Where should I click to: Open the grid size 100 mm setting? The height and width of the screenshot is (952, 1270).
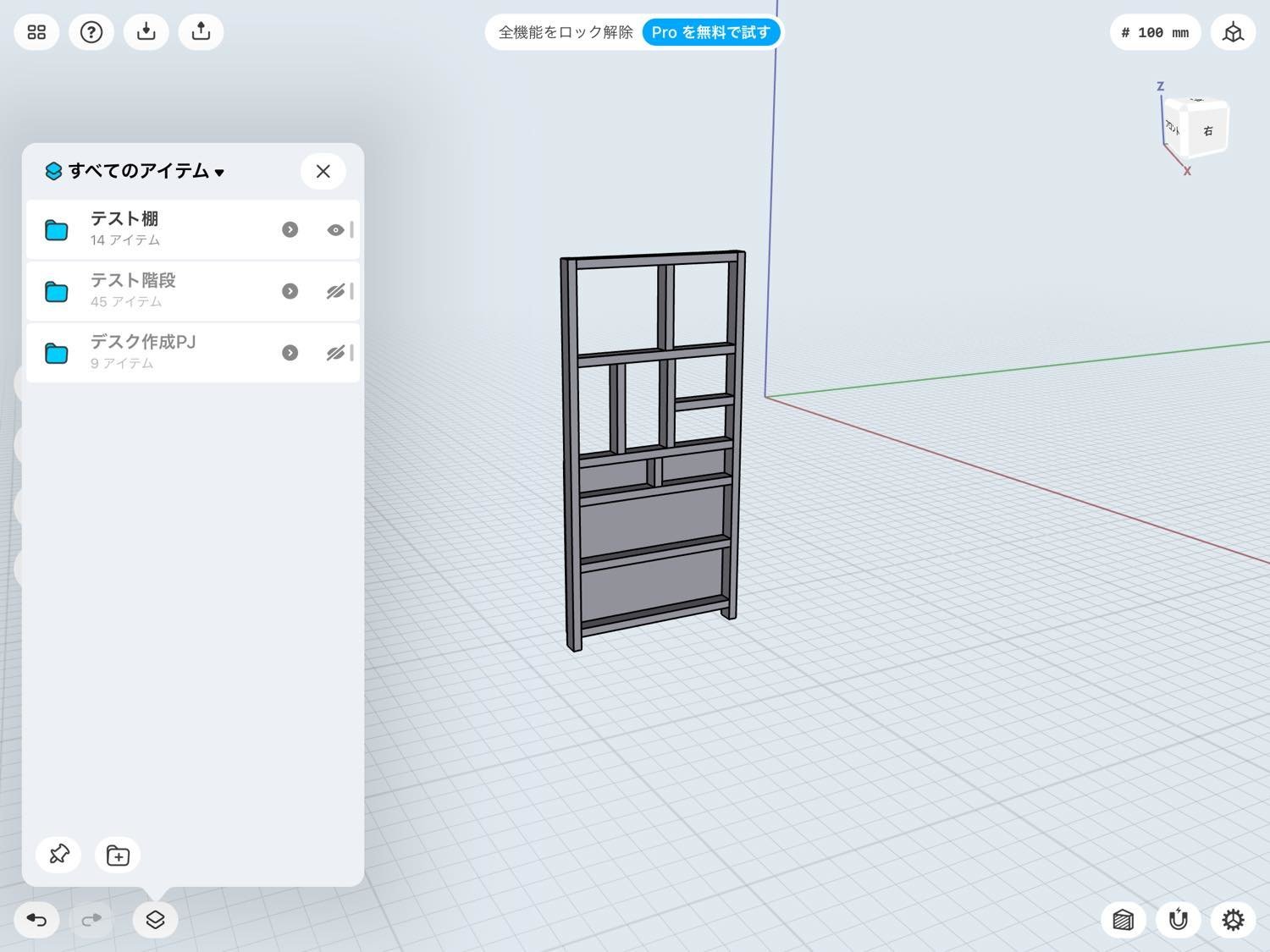pos(1155,33)
